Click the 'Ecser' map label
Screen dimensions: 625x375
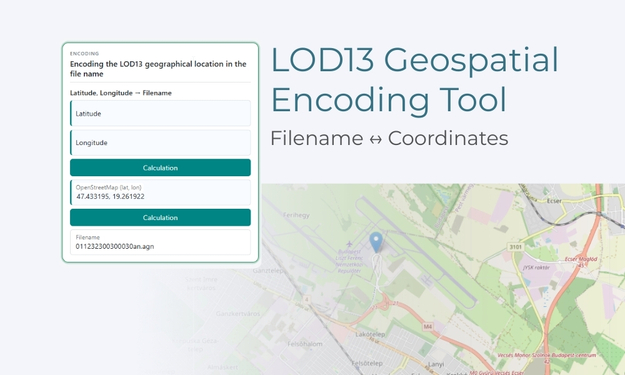554,200
